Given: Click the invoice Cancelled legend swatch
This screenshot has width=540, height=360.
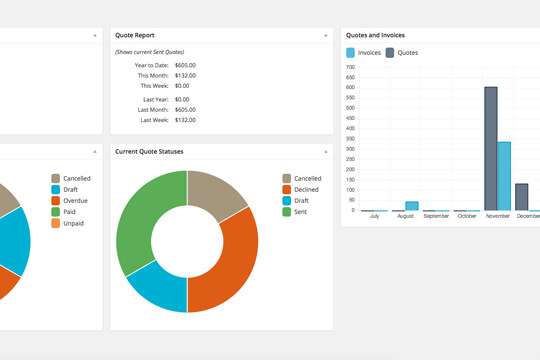Looking at the screenshot, I should [x=55, y=178].
